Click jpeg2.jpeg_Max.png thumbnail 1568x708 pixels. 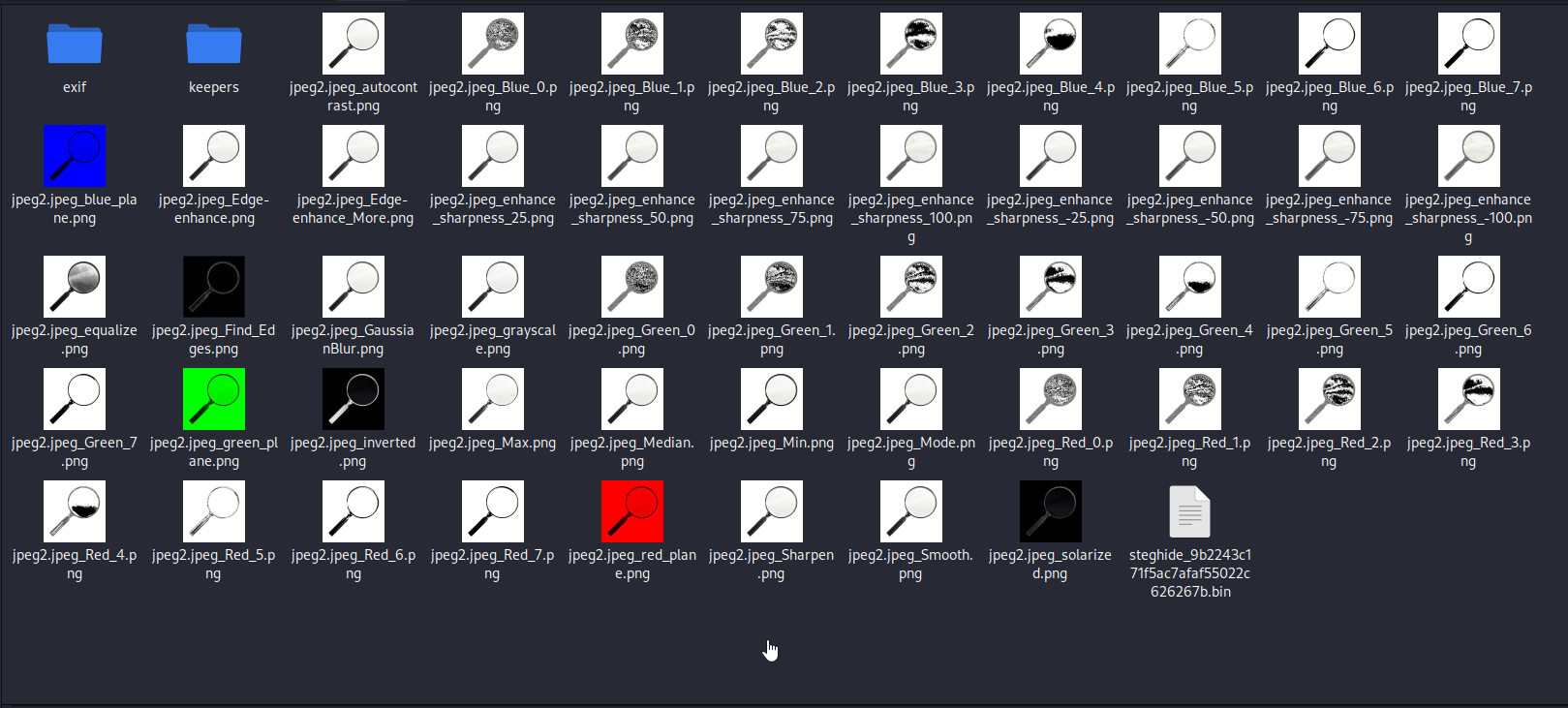[x=493, y=399]
